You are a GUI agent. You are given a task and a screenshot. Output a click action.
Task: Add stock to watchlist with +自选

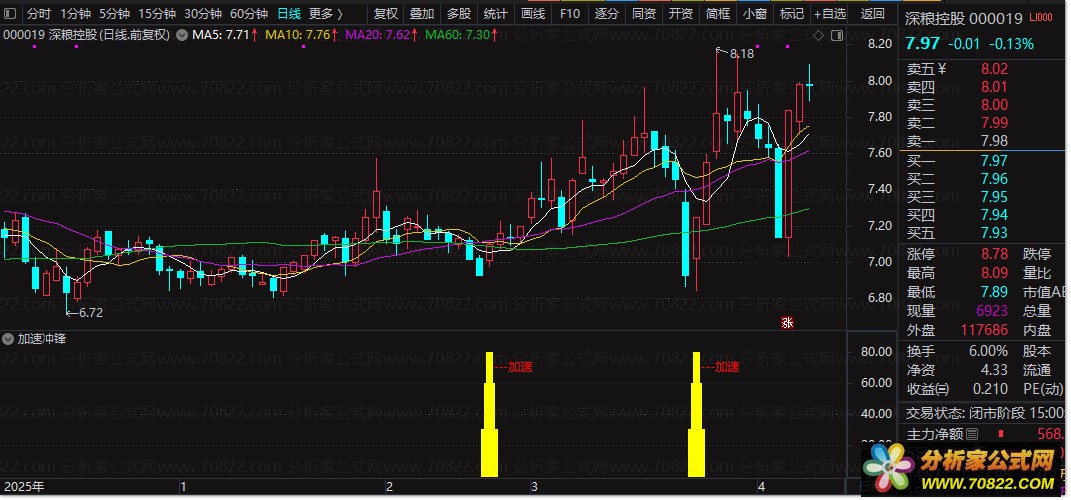[830, 13]
